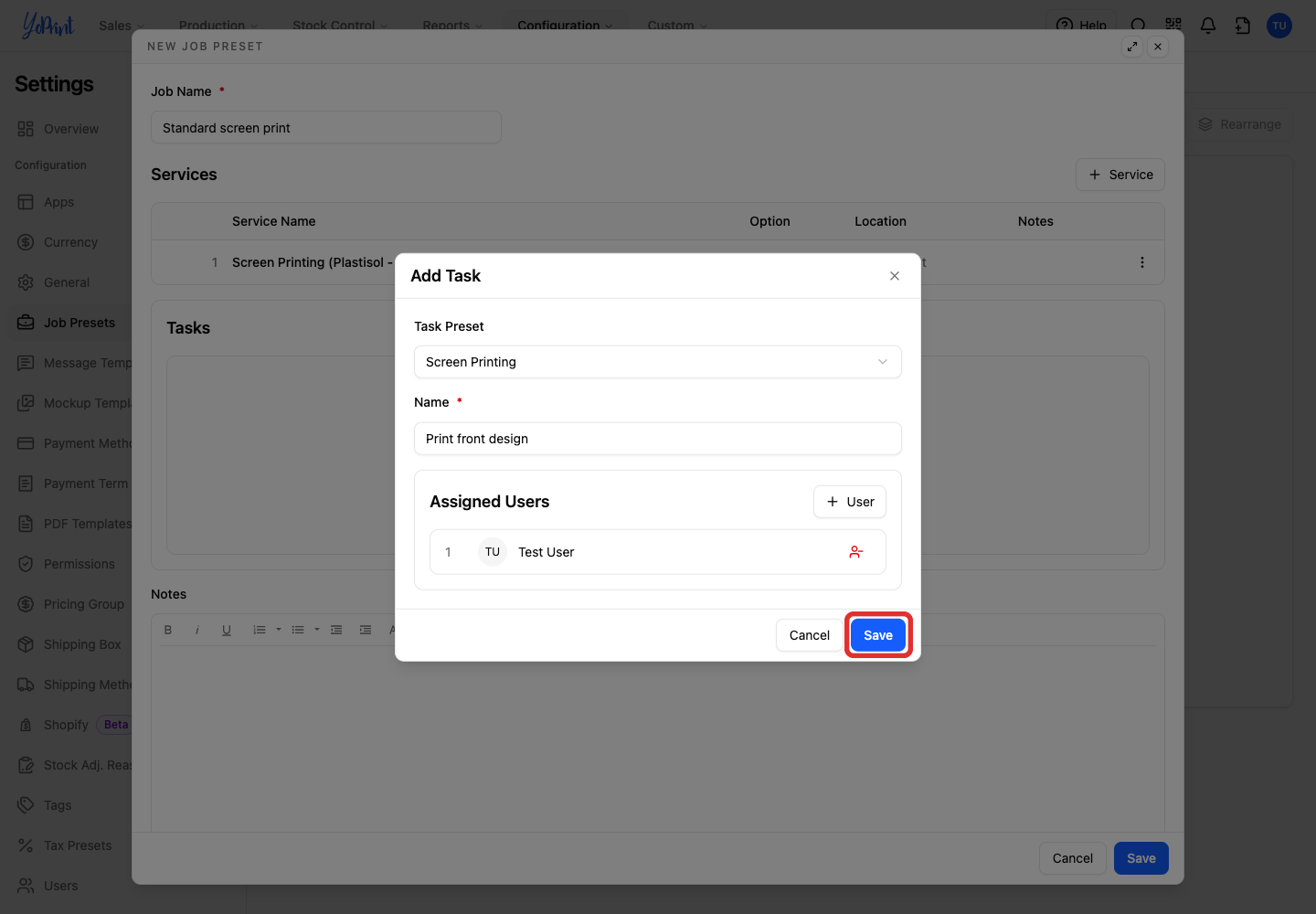The image size is (1316, 914).
Task: Cancel the Add Task dialog
Action: [810, 635]
